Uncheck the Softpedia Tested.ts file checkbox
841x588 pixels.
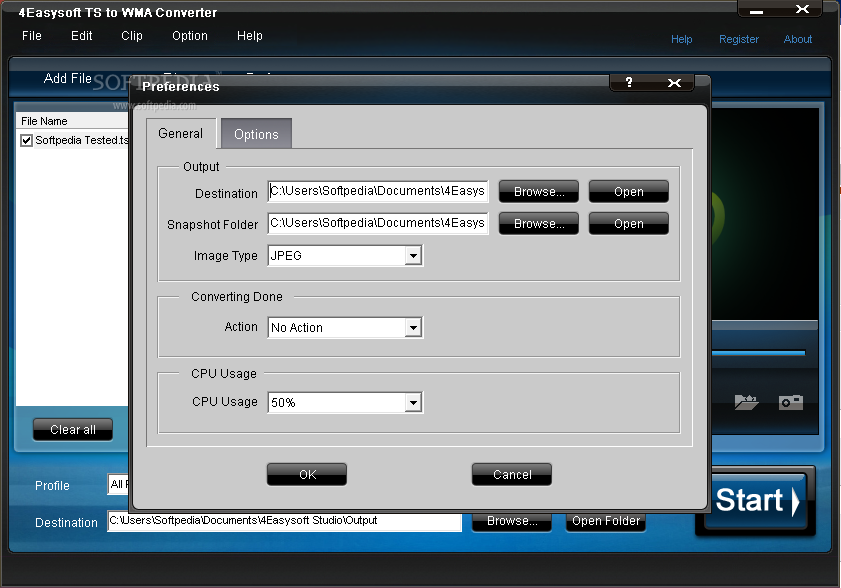coord(26,141)
